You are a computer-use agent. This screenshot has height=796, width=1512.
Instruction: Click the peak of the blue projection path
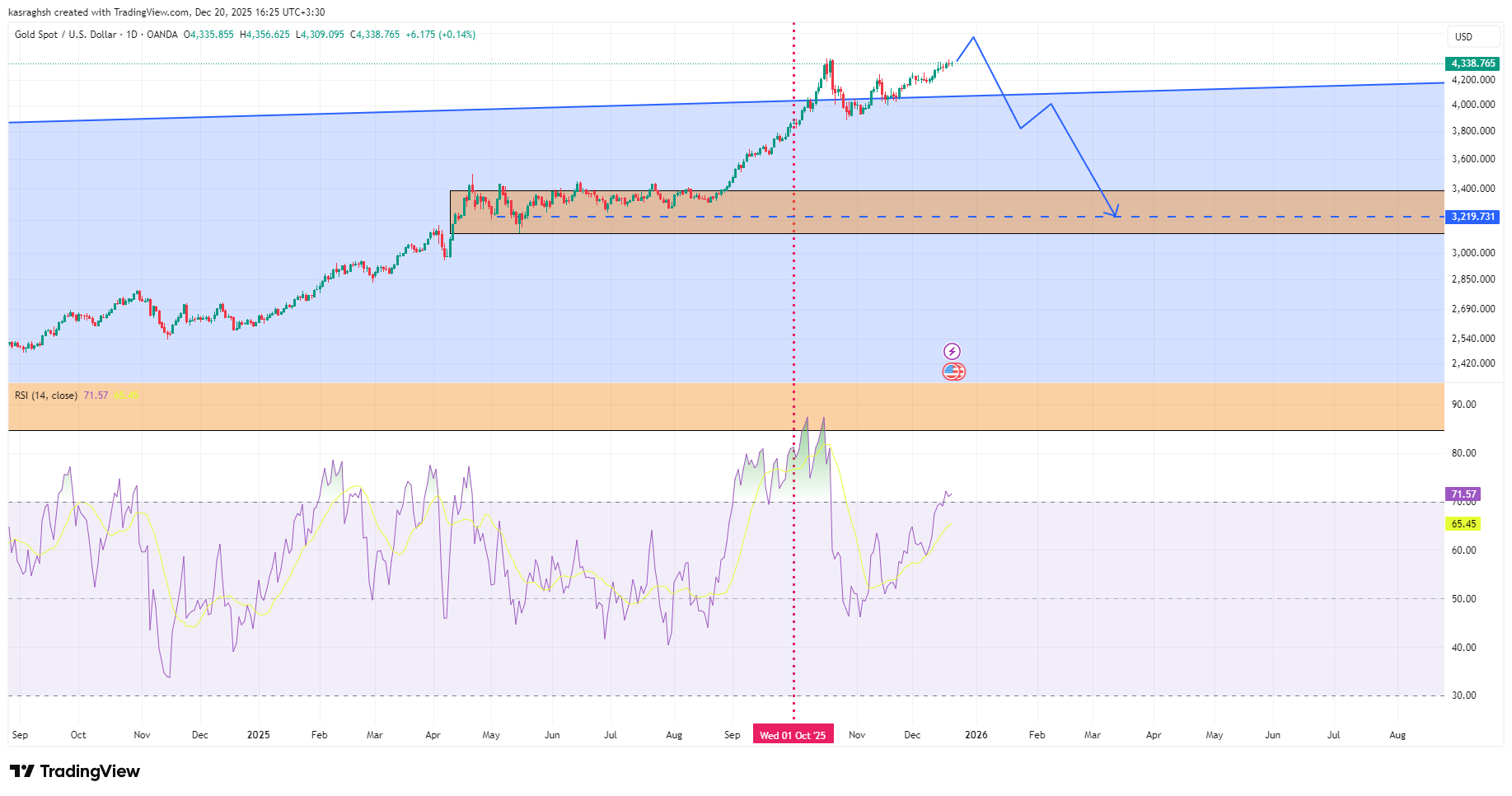coord(974,37)
